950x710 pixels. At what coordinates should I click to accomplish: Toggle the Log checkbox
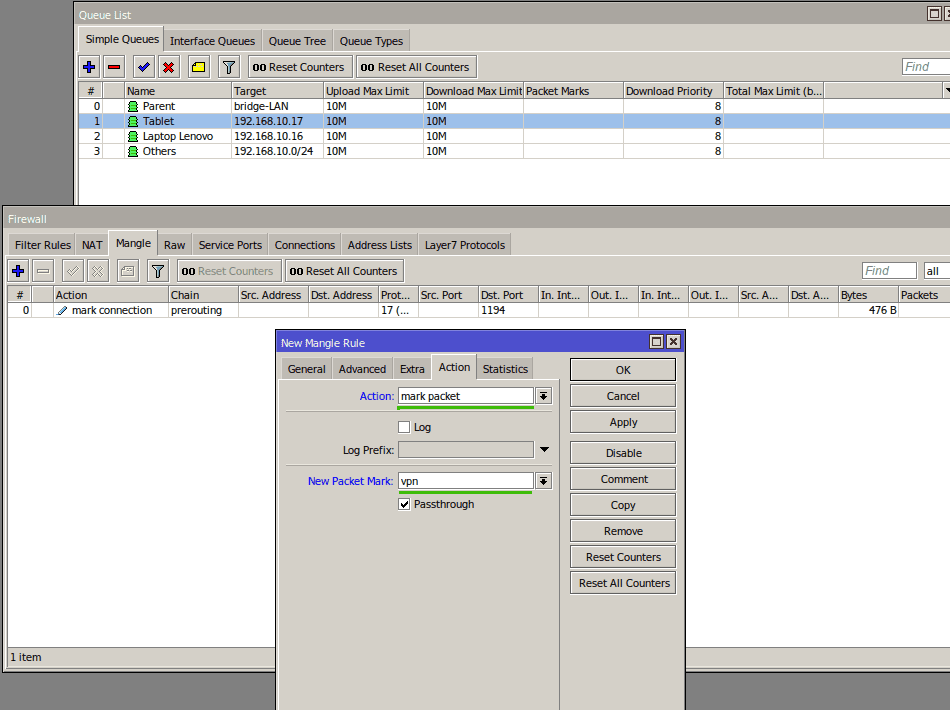[x=404, y=427]
